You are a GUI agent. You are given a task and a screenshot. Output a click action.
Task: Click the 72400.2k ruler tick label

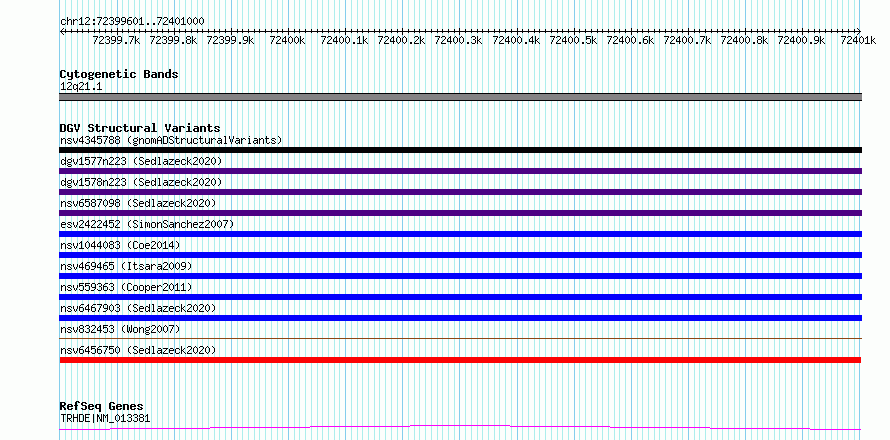402,40
